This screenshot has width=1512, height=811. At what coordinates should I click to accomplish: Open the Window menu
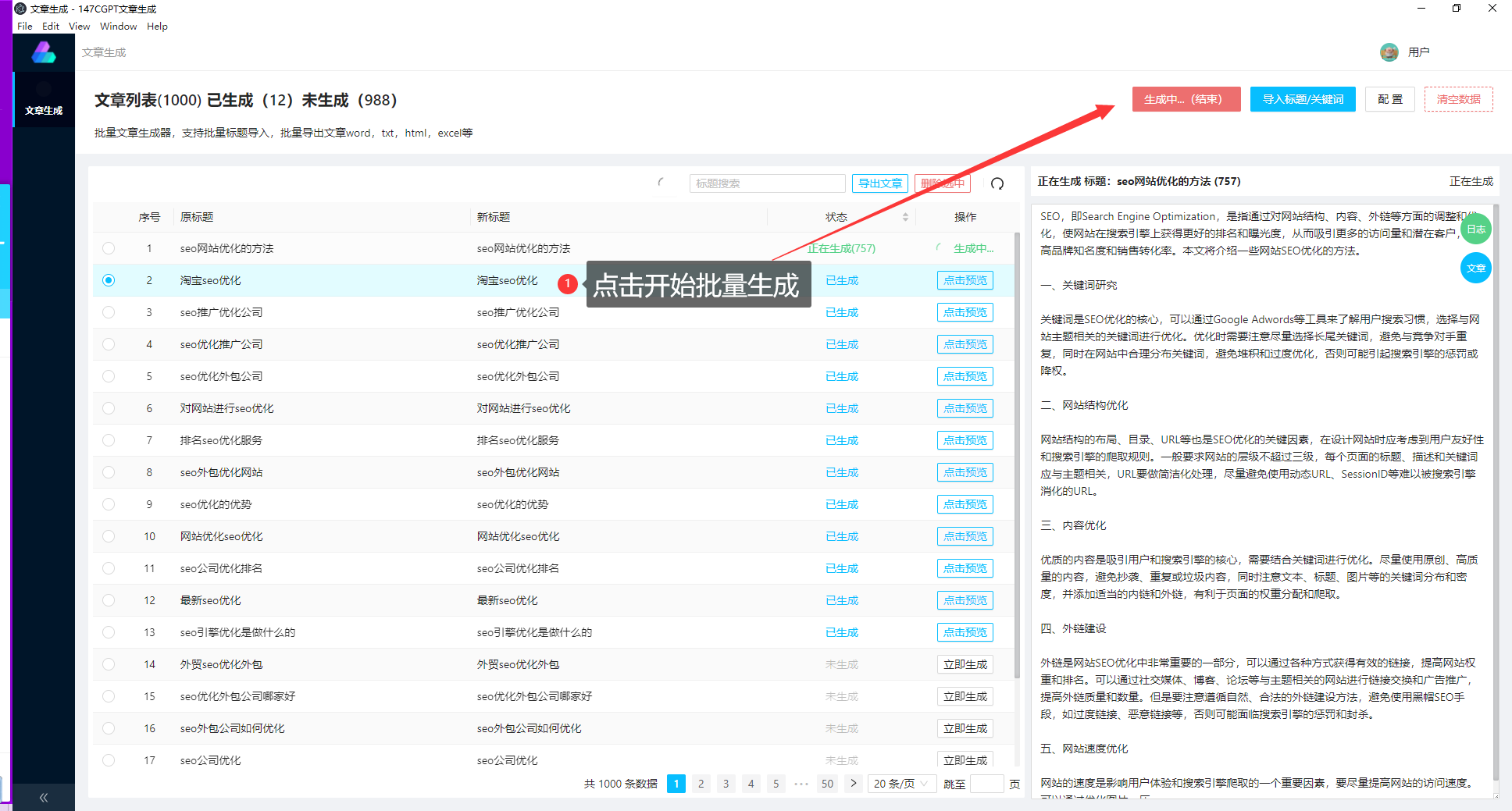(x=118, y=26)
